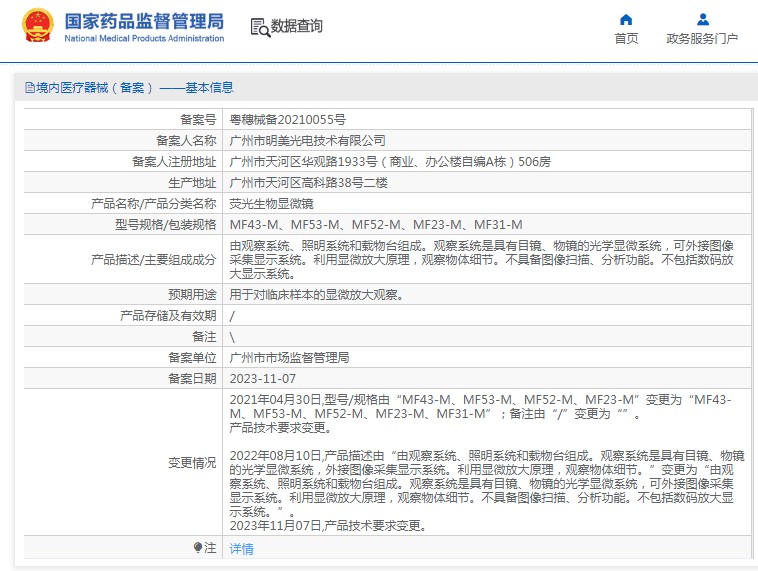The image size is (758, 571).
Task: Click the company name 广州市明美光电技术有限公司
Action: (307, 141)
